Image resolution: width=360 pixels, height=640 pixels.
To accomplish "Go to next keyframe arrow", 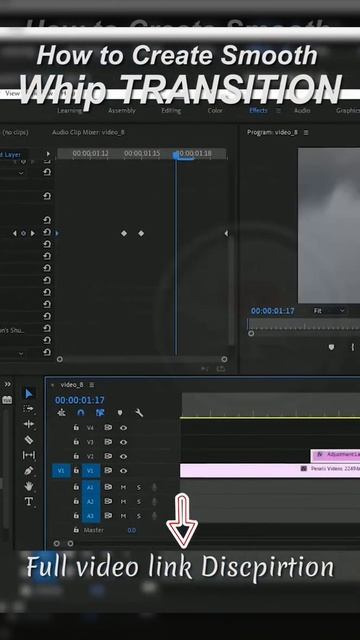I will click(33, 233).
